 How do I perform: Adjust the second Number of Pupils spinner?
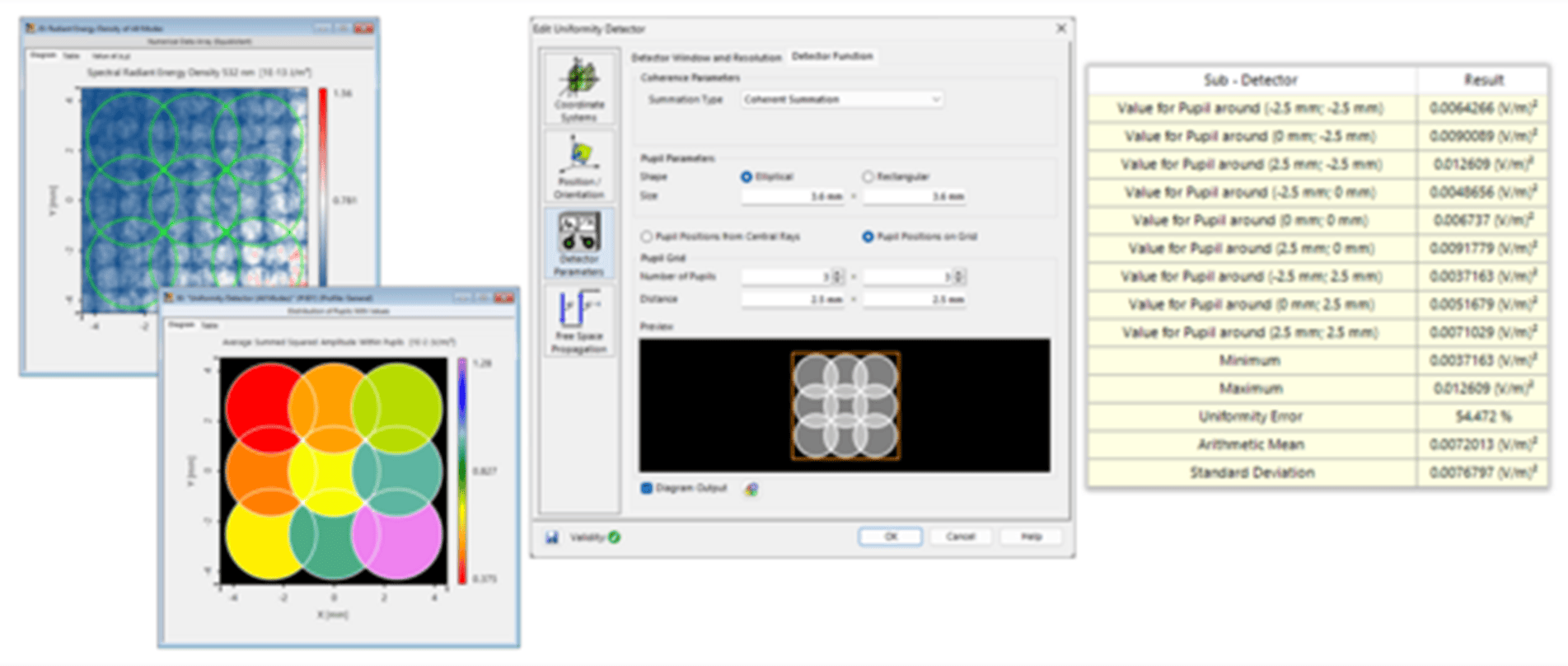pos(960,276)
